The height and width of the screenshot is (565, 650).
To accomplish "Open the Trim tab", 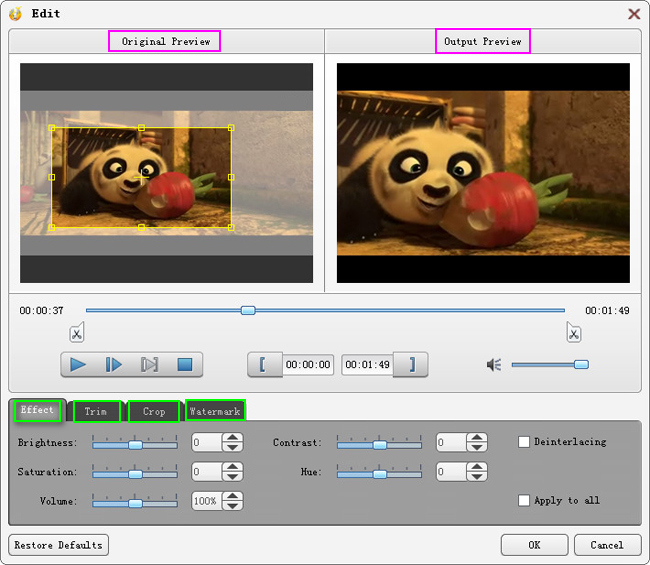I will pos(97,412).
